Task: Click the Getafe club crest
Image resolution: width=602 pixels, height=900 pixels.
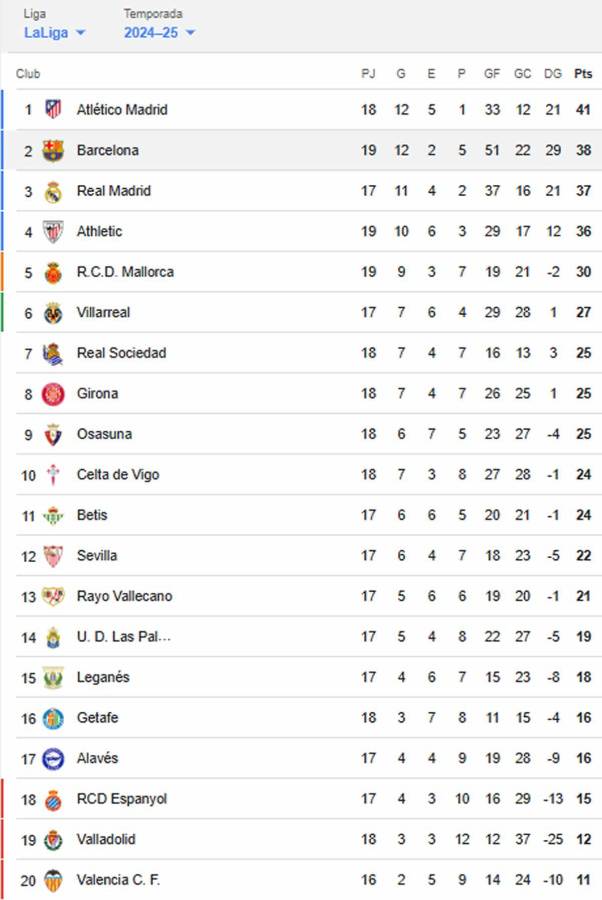Action: point(55,717)
